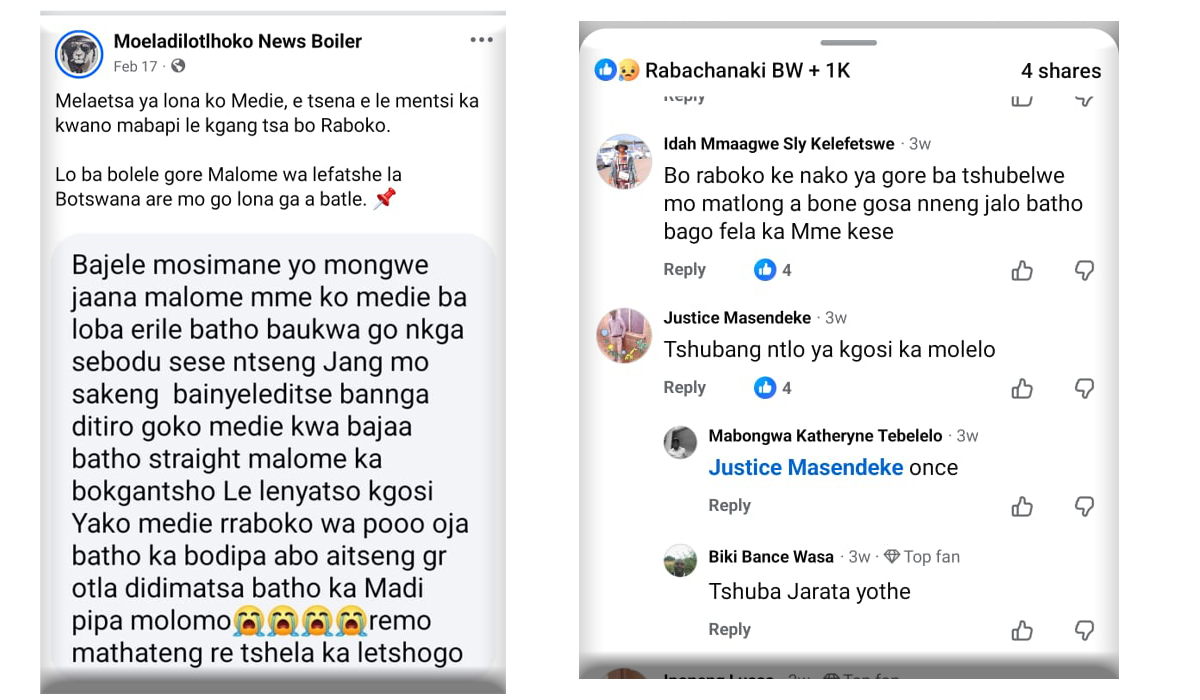Like Mabongwa Katheryne Tebelelo's reply
1200x700 pixels.
1022,506
